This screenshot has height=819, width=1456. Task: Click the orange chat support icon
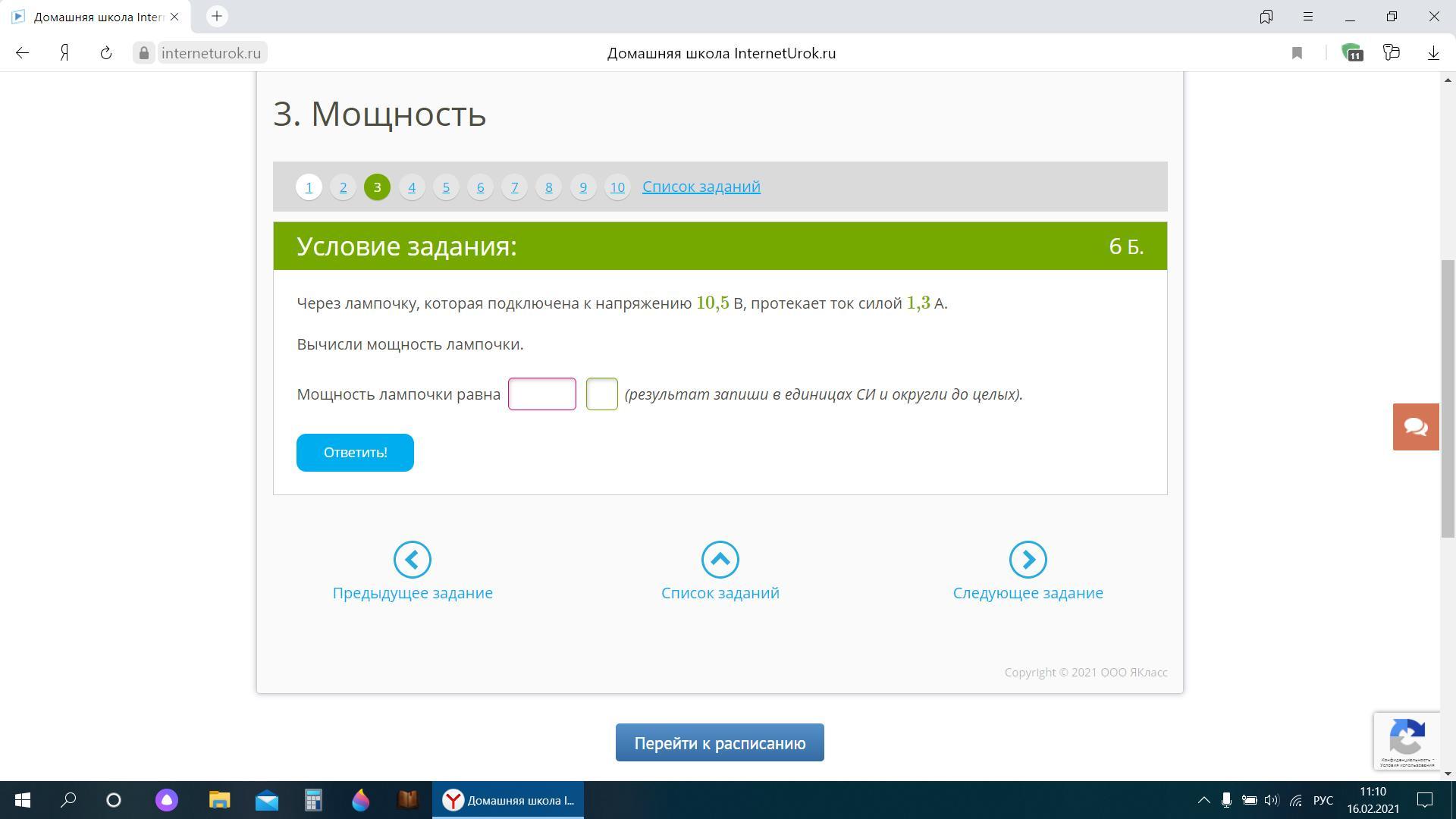[1415, 427]
